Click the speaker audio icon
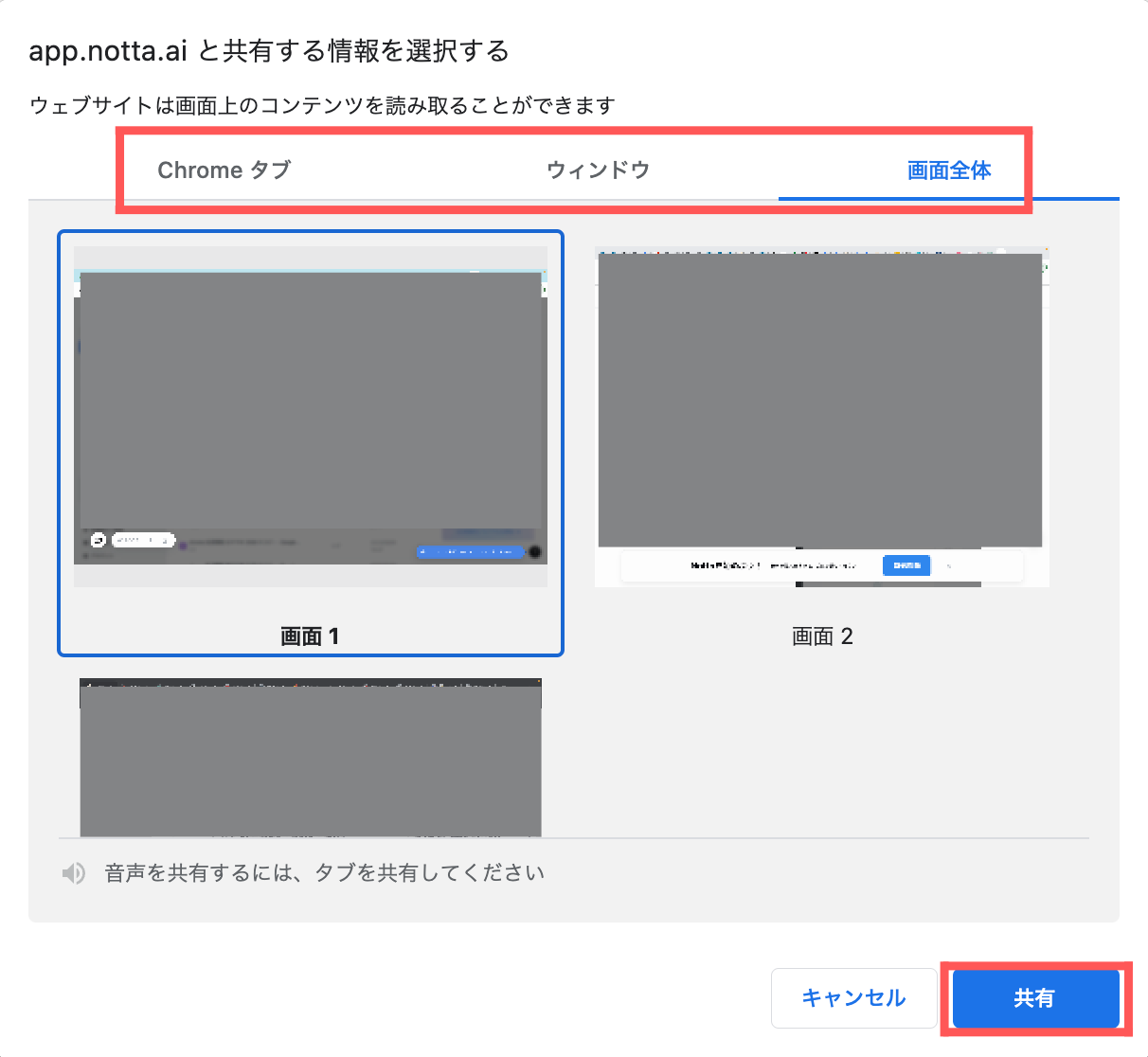 click(x=74, y=873)
